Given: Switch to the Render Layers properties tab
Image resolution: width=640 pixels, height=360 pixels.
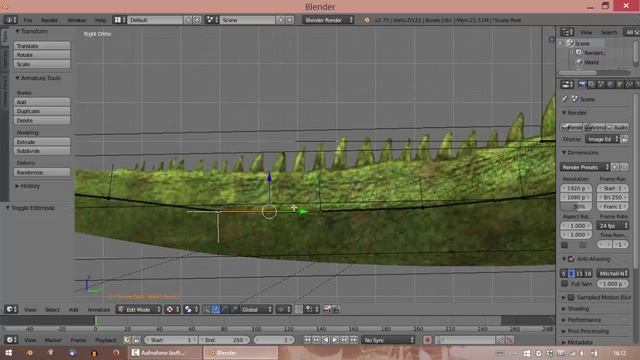Looking at the screenshot, I should 591,84.
